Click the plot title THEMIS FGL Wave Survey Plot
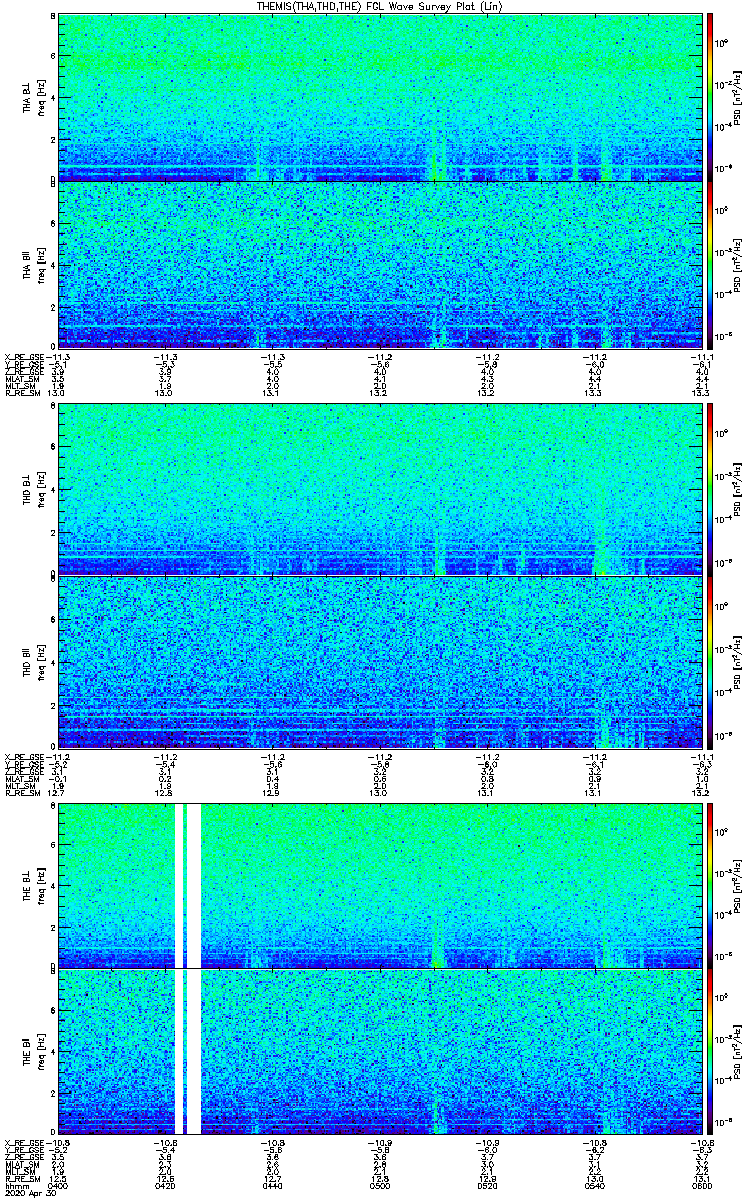This screenshot has height=1200, width=750. click(380, 6)
